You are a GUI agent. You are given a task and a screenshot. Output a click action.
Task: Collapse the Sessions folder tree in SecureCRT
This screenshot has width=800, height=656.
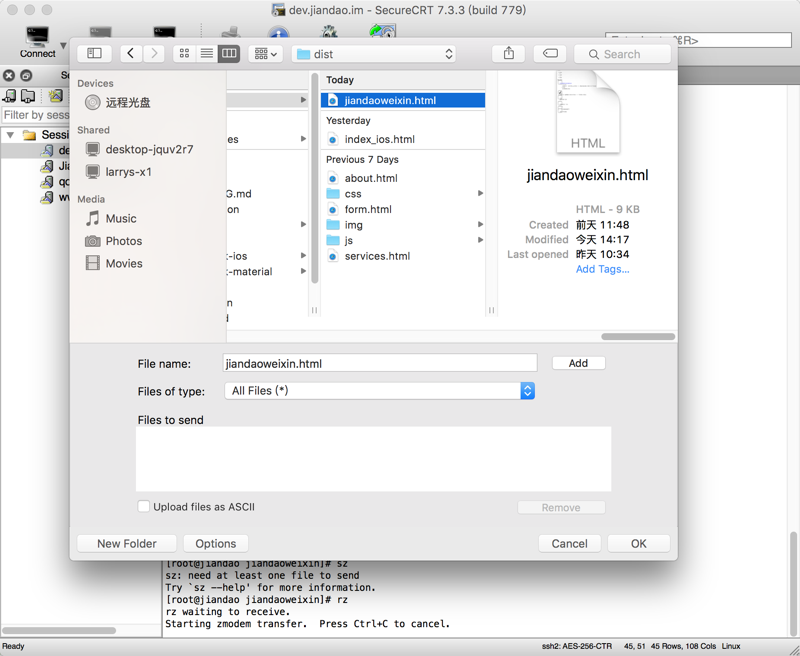coord(10,135)
